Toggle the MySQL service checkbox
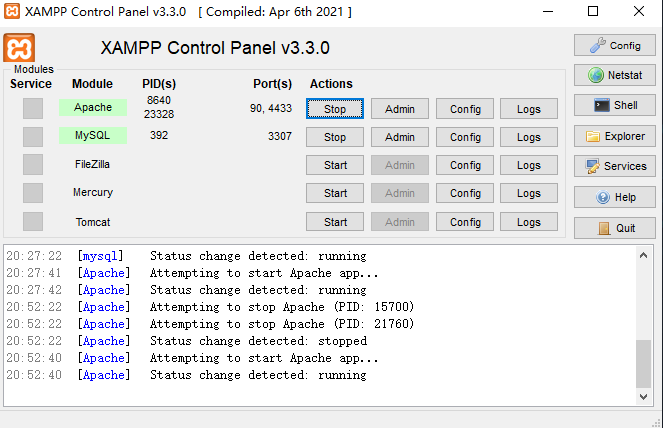 [x=33, y=137]
